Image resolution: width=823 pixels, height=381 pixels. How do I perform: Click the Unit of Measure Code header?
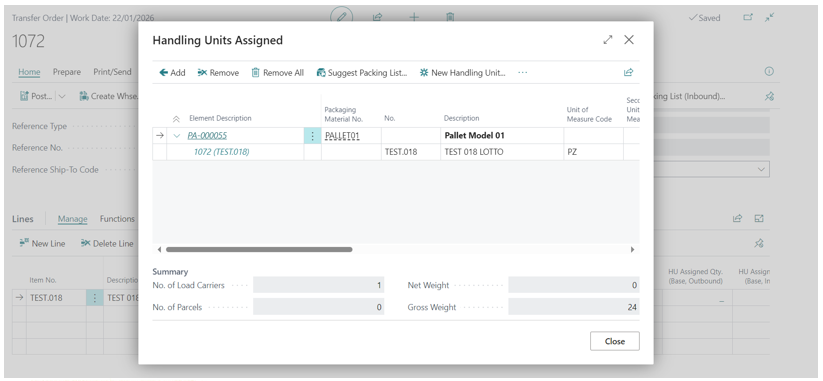[589, 114]
